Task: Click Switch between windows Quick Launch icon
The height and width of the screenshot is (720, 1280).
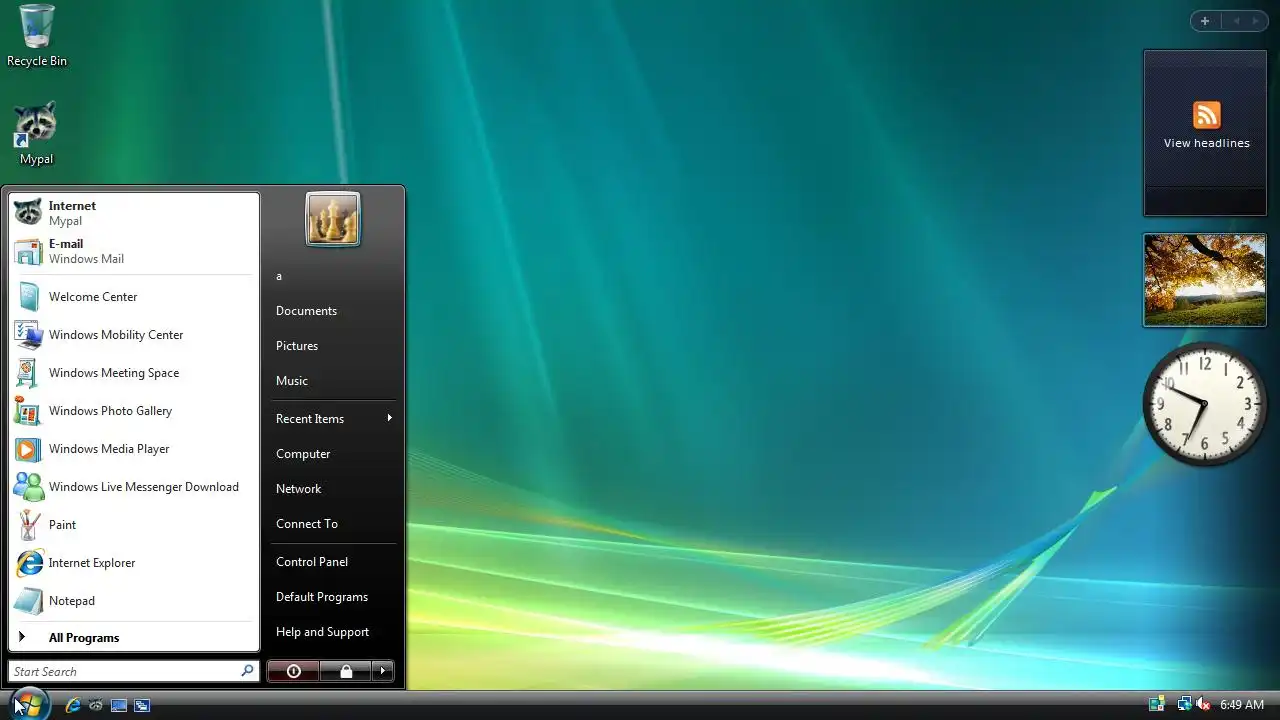Action: tap(142, 705)
